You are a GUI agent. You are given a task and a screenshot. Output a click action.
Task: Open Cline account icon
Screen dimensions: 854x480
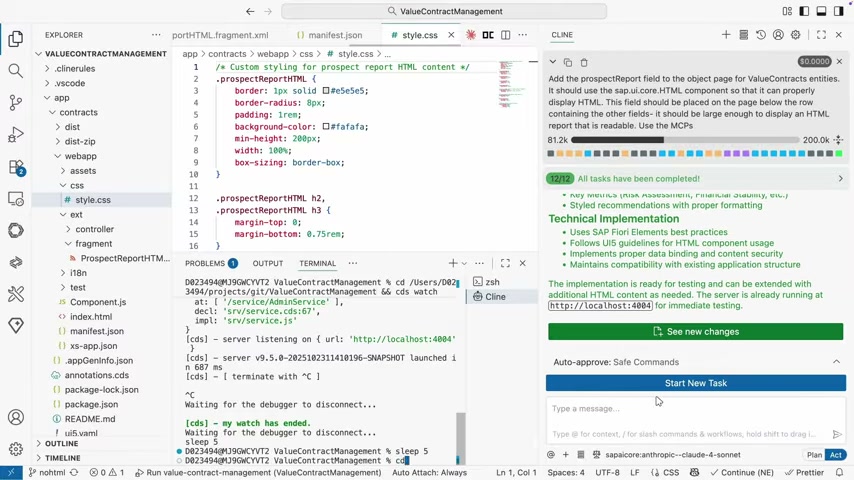point(778,35)
